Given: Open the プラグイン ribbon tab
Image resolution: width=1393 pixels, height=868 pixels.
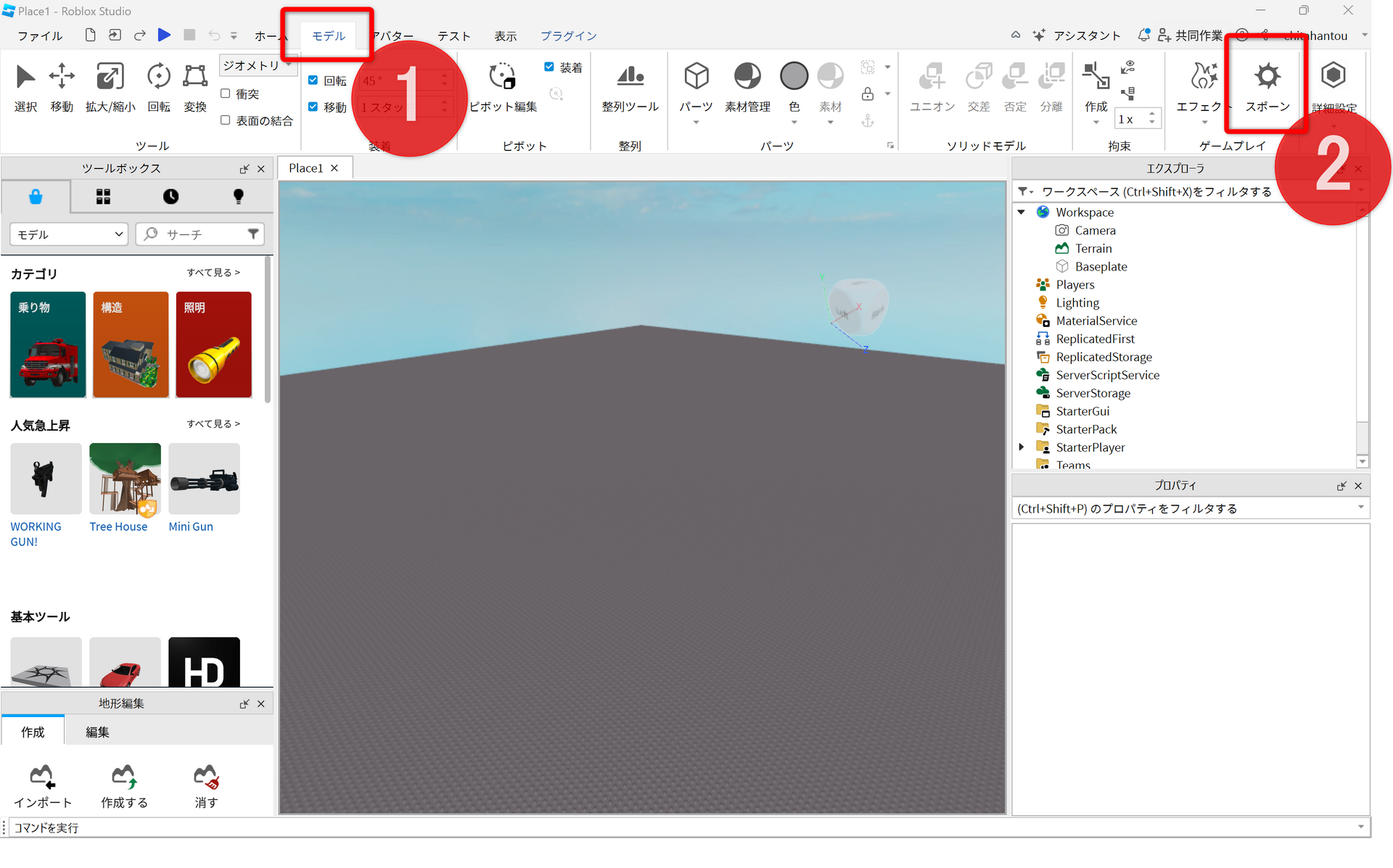Looking at the screenshot, I should tap(568, 36).
